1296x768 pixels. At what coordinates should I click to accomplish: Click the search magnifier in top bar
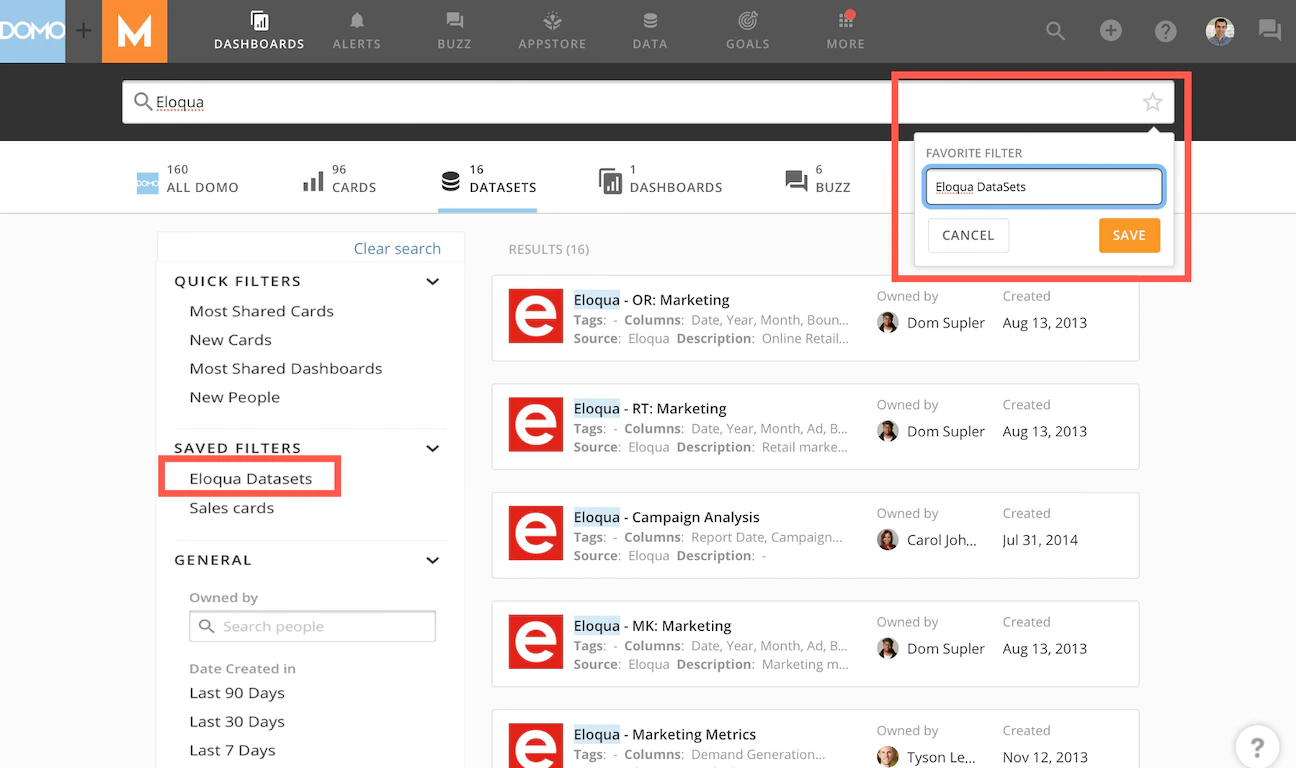1055,30
